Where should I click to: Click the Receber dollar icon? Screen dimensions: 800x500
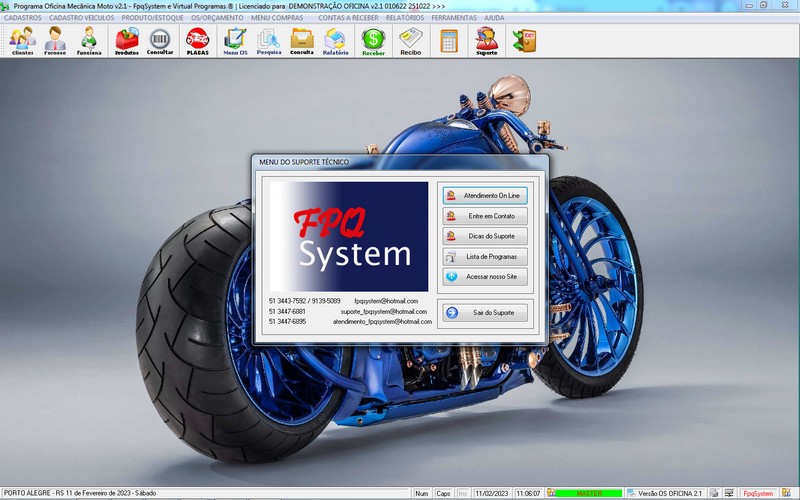tap(373, 41)
